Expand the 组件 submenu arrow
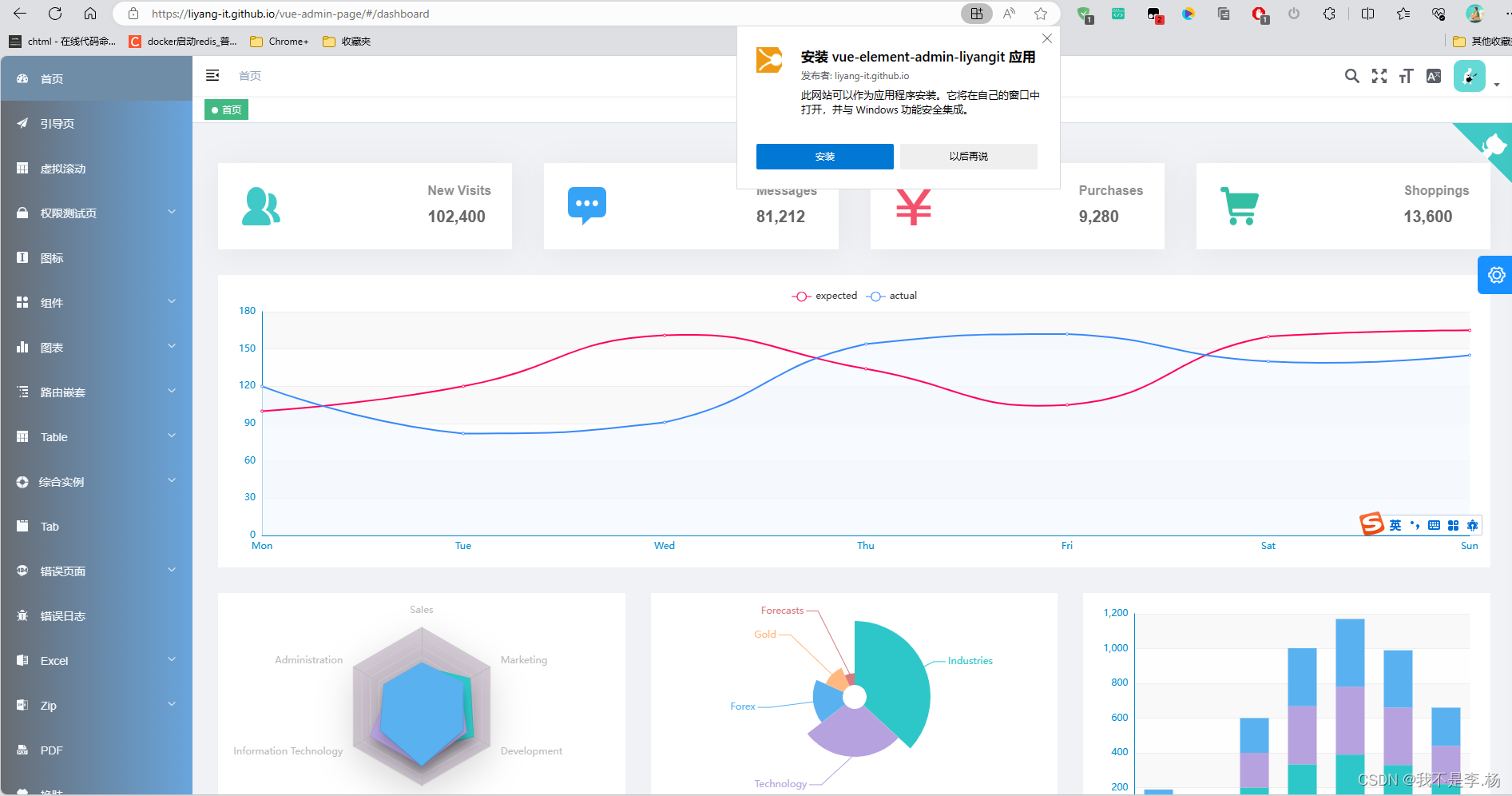Screen dimensions: 1512x796 [172, 301]
